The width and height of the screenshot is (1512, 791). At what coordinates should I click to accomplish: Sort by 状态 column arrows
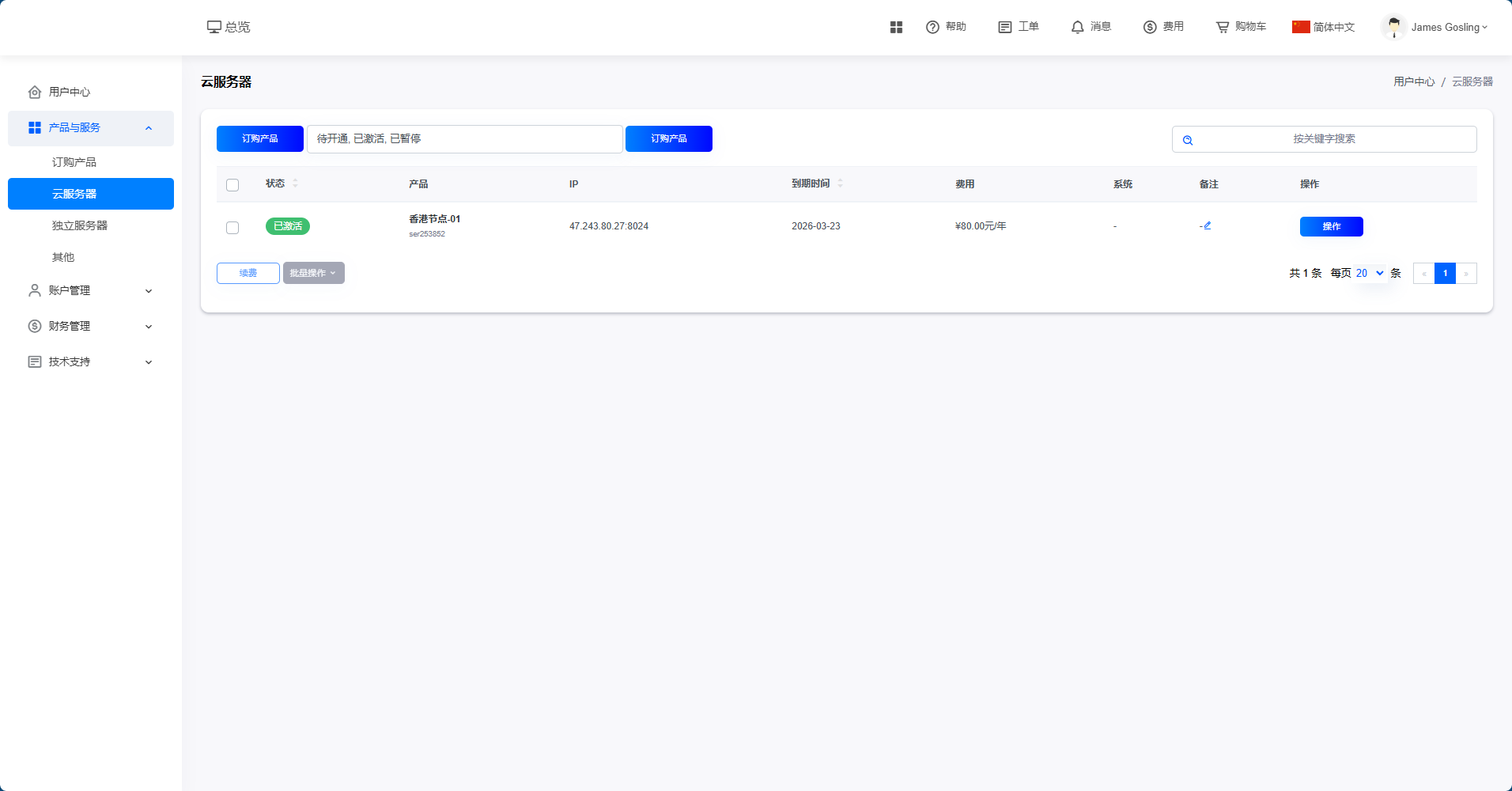[295, 183]
